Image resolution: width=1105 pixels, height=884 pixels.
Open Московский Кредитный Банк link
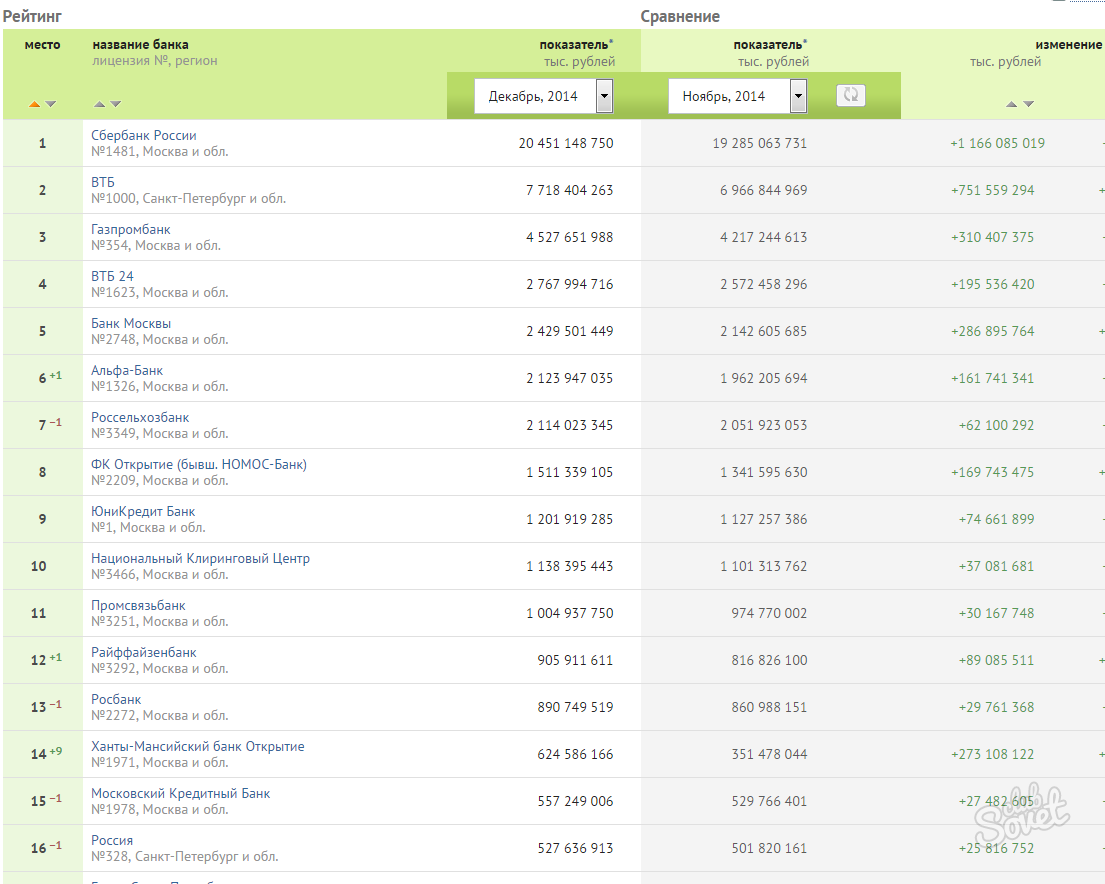pyautogui.click(x=180, y=794)
